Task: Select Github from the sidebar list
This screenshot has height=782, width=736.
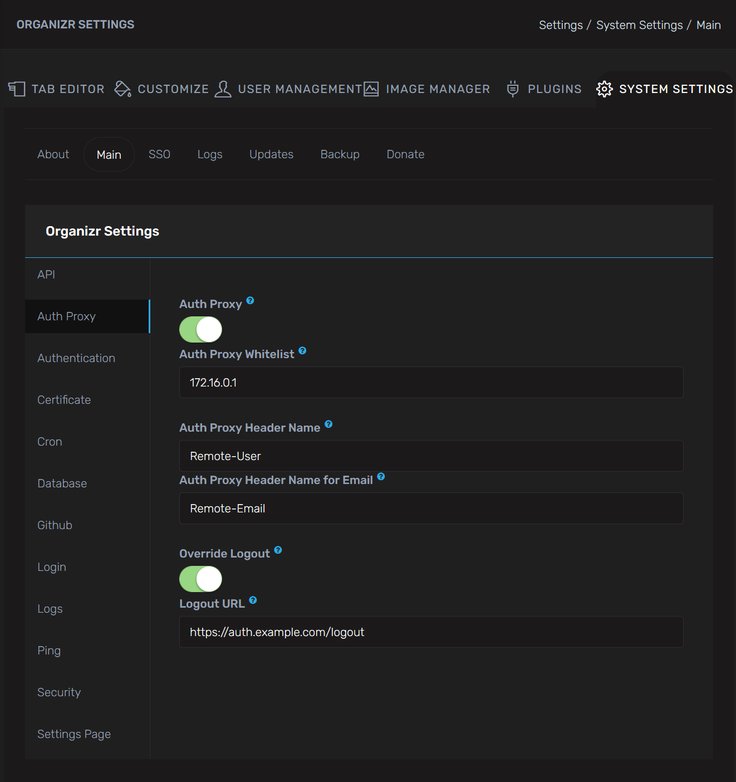Action: click(55, 525)
